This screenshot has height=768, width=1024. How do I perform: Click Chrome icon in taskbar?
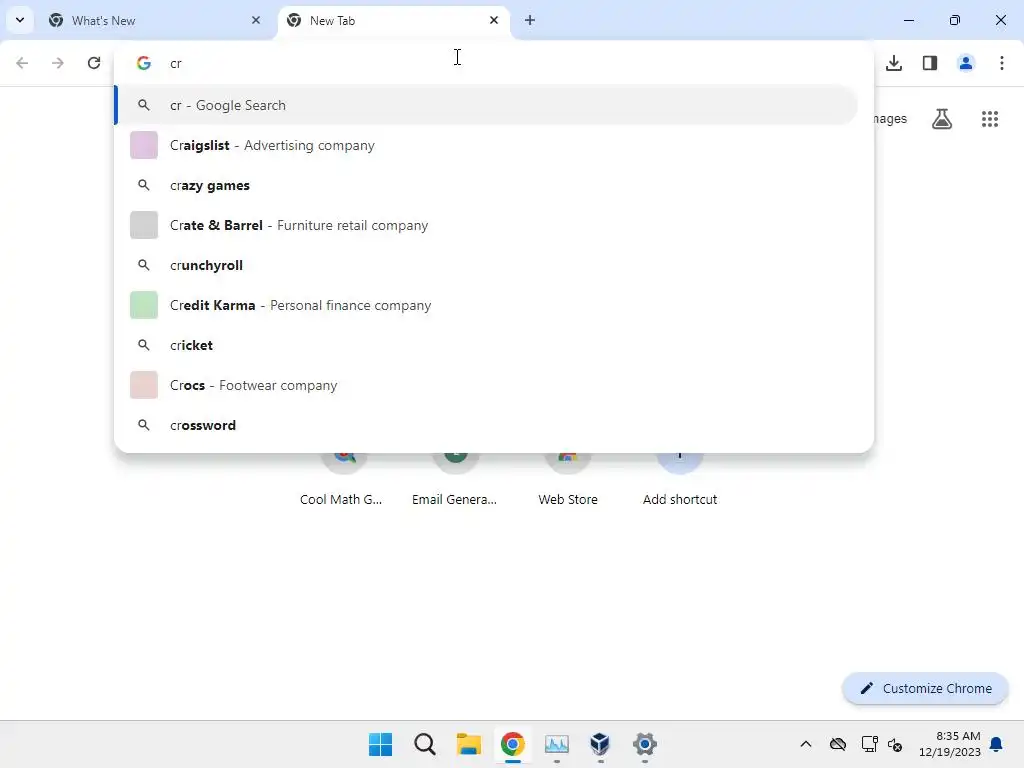click(x=513, y=744)
